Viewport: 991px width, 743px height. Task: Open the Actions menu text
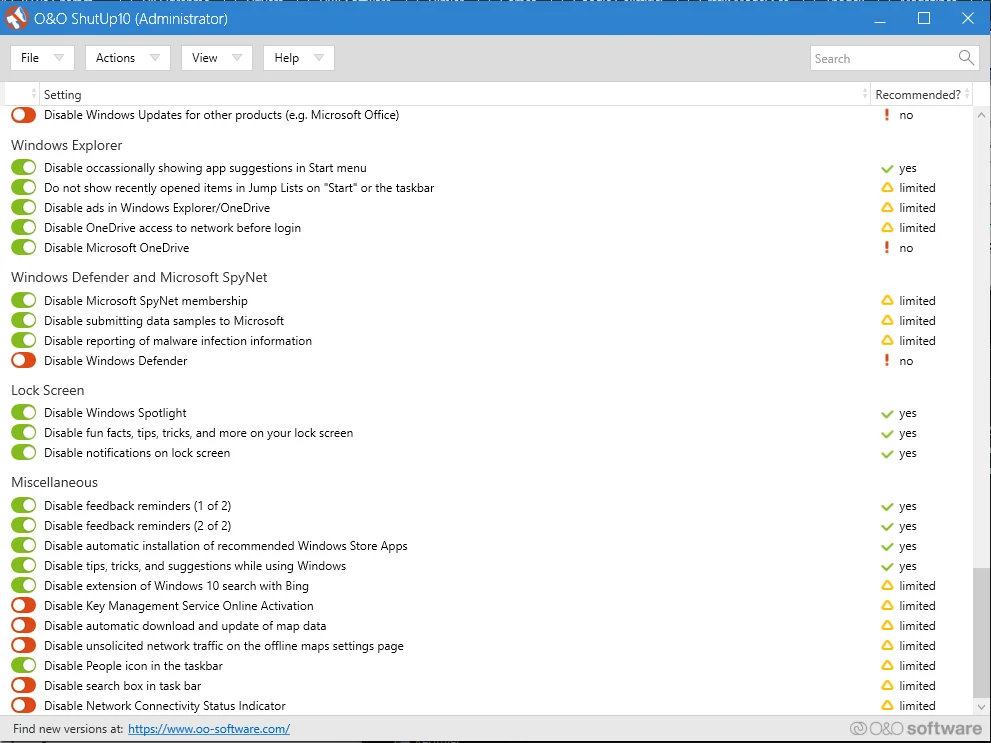coord(115,57)
